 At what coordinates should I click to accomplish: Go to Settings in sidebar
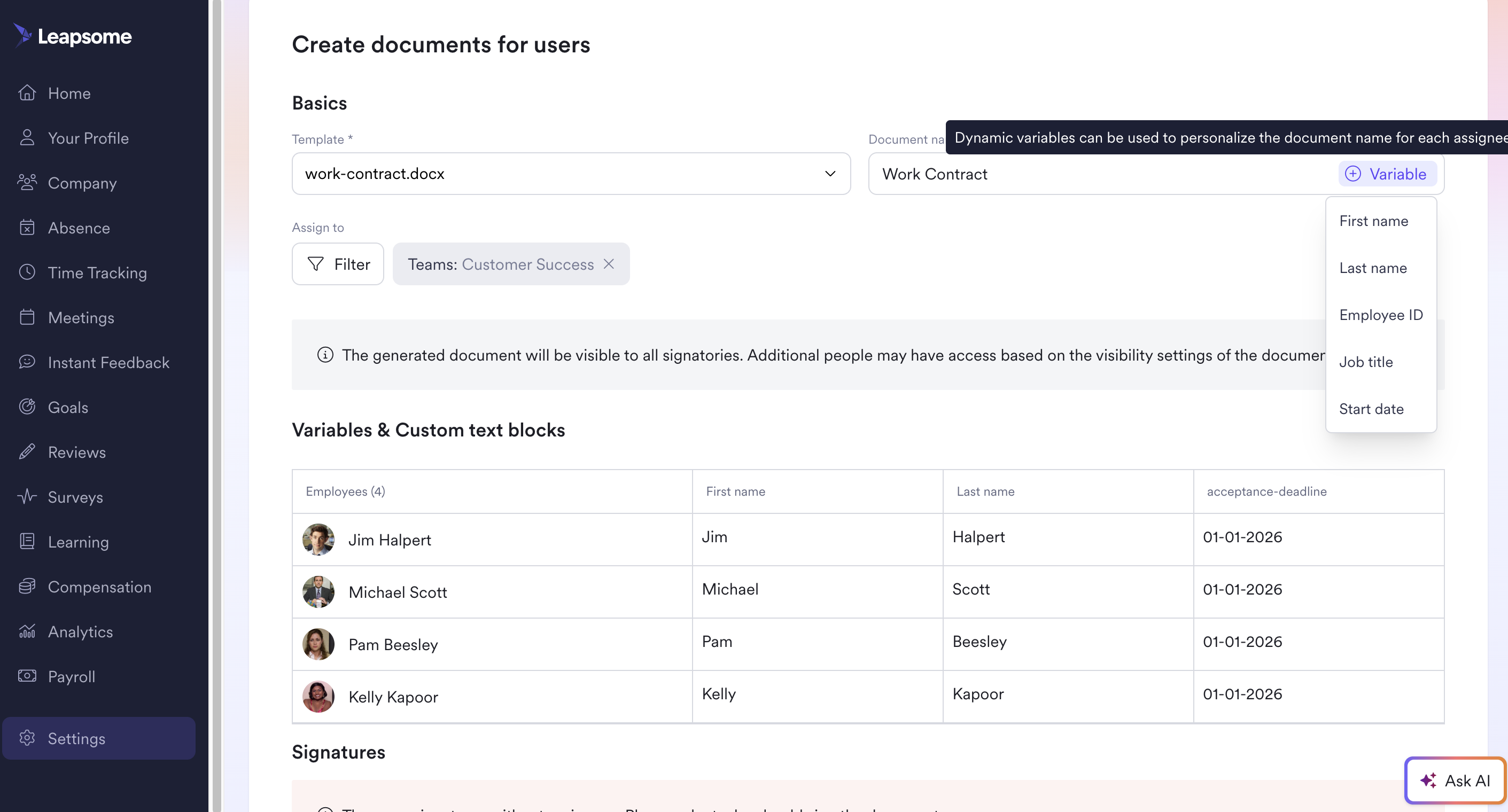[99, 738]
